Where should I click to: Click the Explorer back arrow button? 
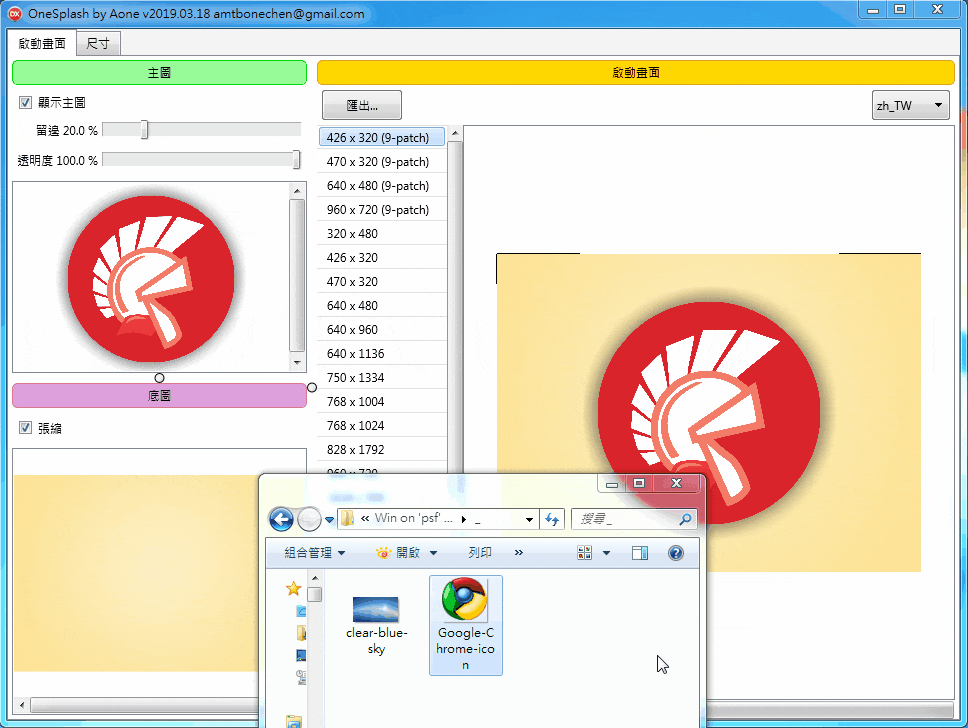pyautogui.click(x=281, y=519)
